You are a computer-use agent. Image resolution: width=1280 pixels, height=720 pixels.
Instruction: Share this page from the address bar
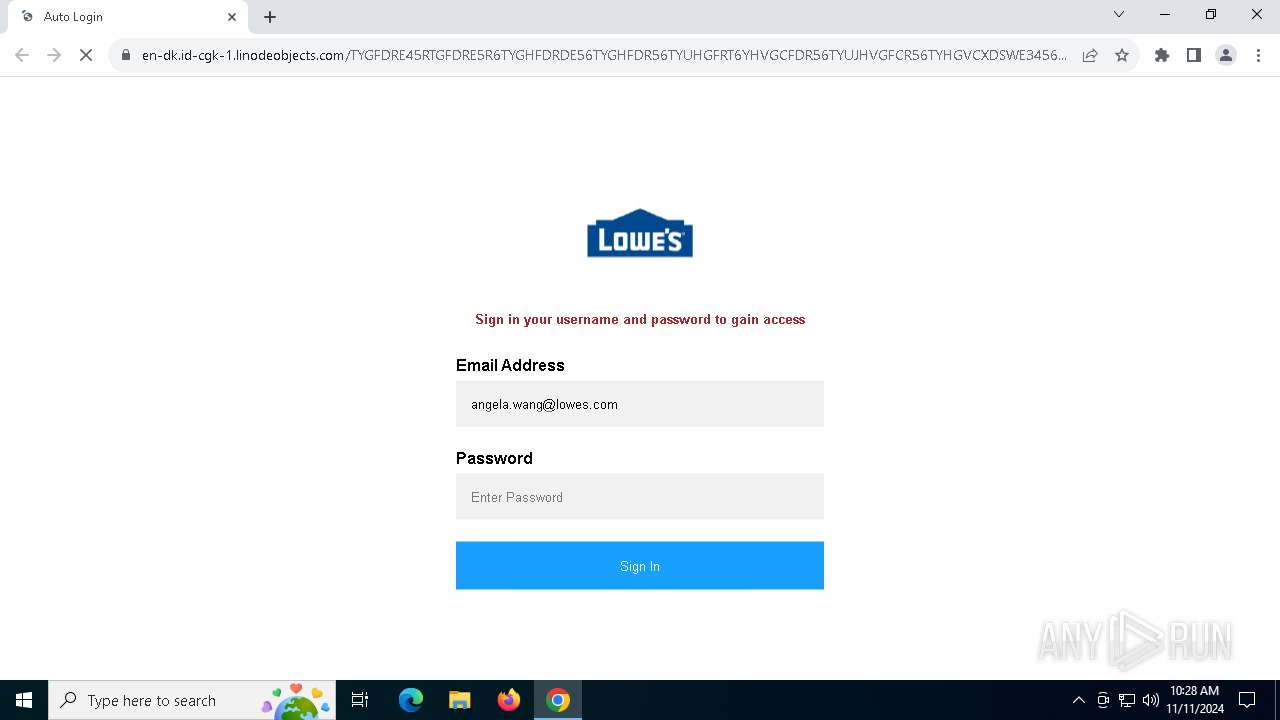(x=1090, y=55)
